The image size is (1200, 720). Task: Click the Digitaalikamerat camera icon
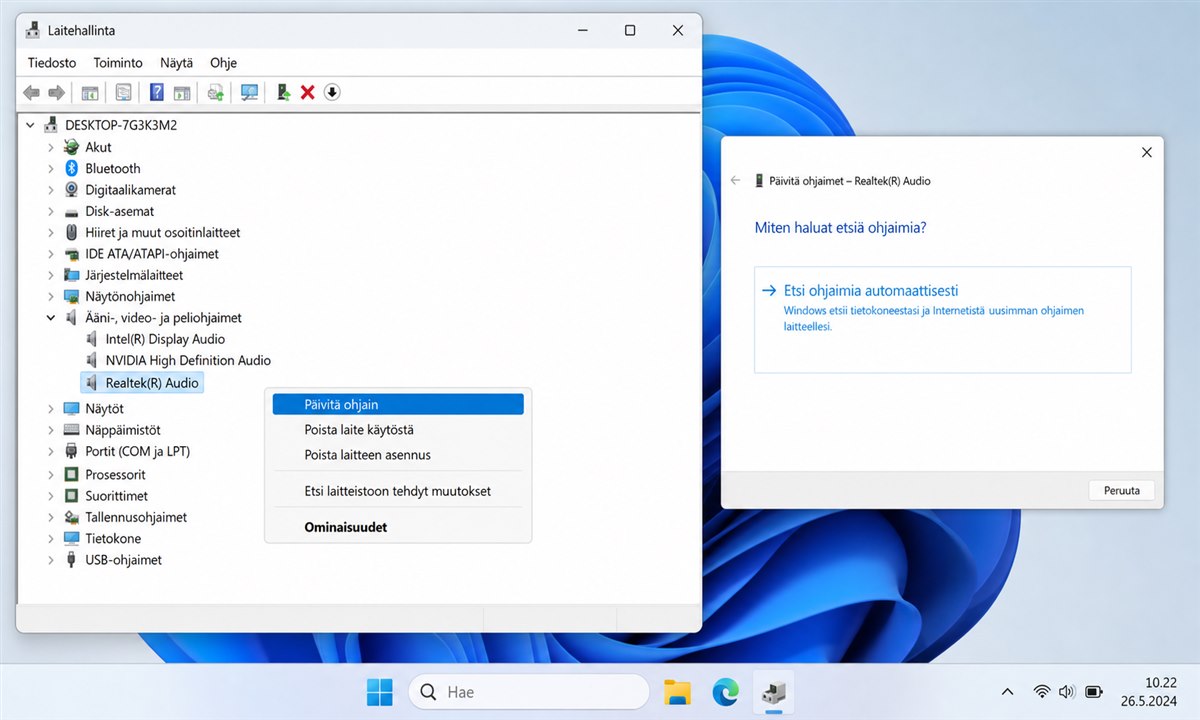(x=72, y=190)
